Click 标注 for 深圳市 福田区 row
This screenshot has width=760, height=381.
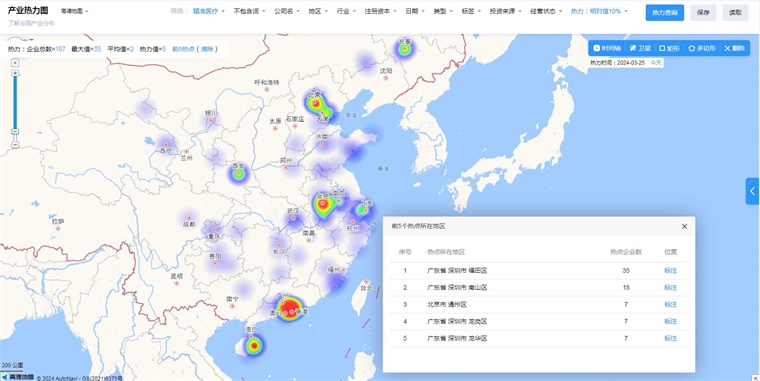click(x=670, y=270)
